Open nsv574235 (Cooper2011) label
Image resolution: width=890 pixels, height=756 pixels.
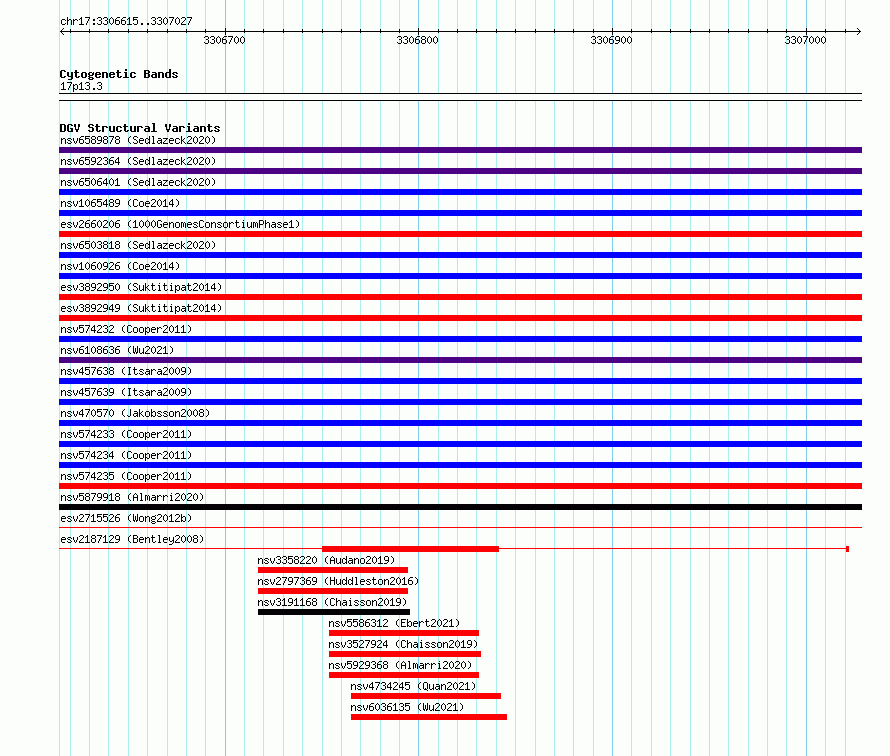126,476
